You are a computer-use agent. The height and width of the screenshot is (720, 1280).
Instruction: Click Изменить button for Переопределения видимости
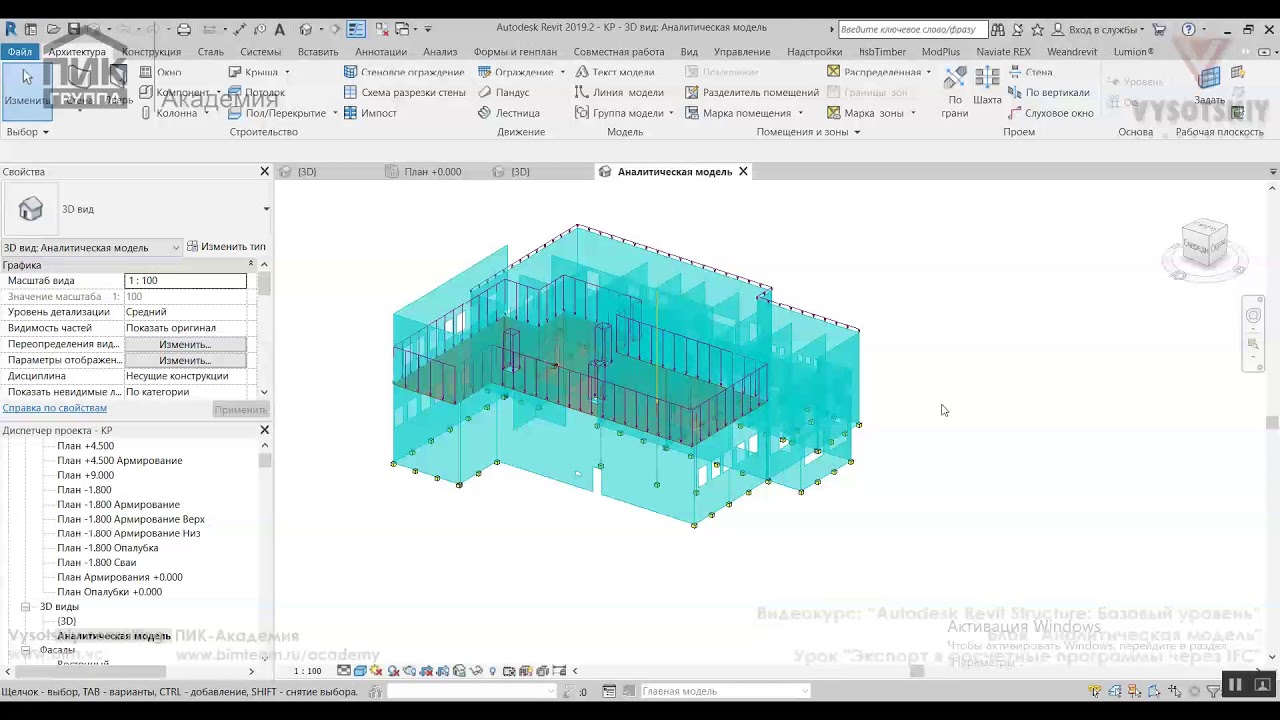(185, 344)
